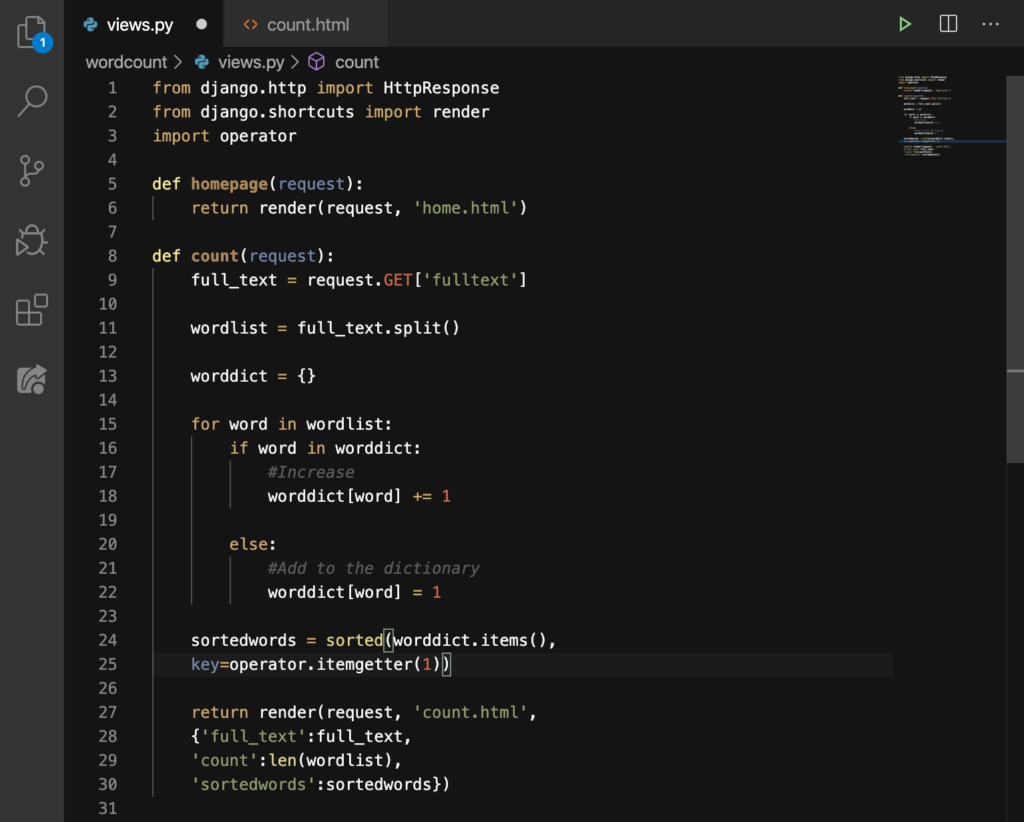Click 'operator' on the import line 3
Viewport: 1024px width, 822px height.
click(x=258, y=136)
